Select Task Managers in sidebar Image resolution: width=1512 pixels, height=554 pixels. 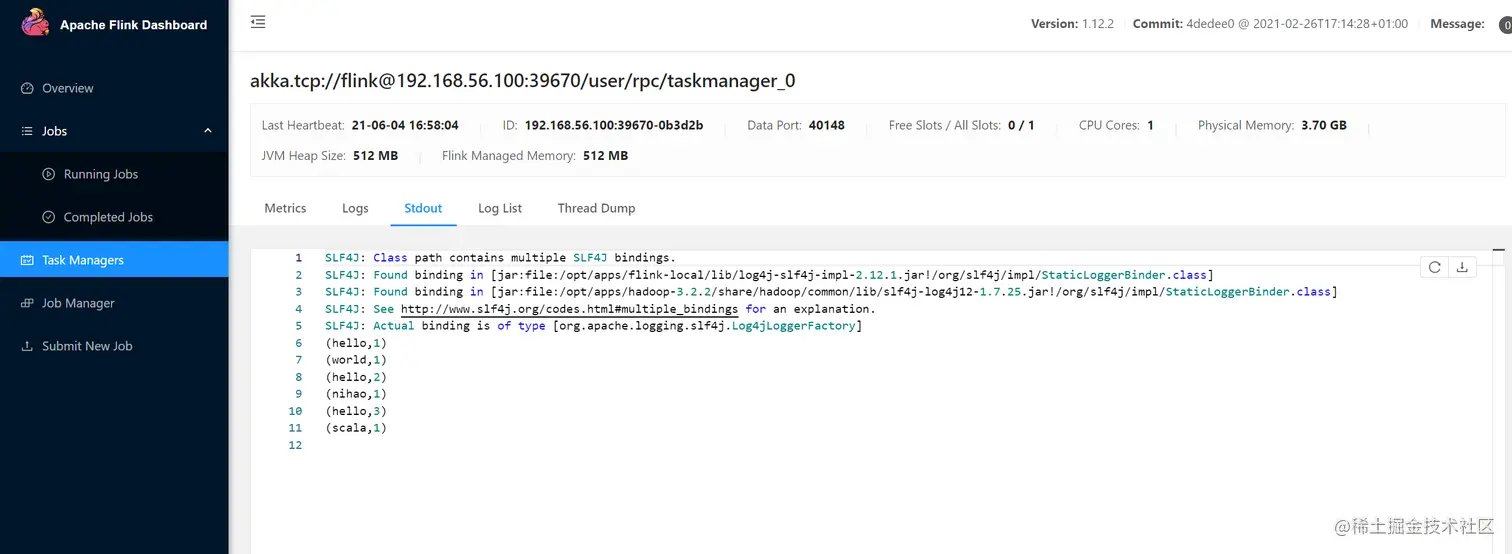114,260
